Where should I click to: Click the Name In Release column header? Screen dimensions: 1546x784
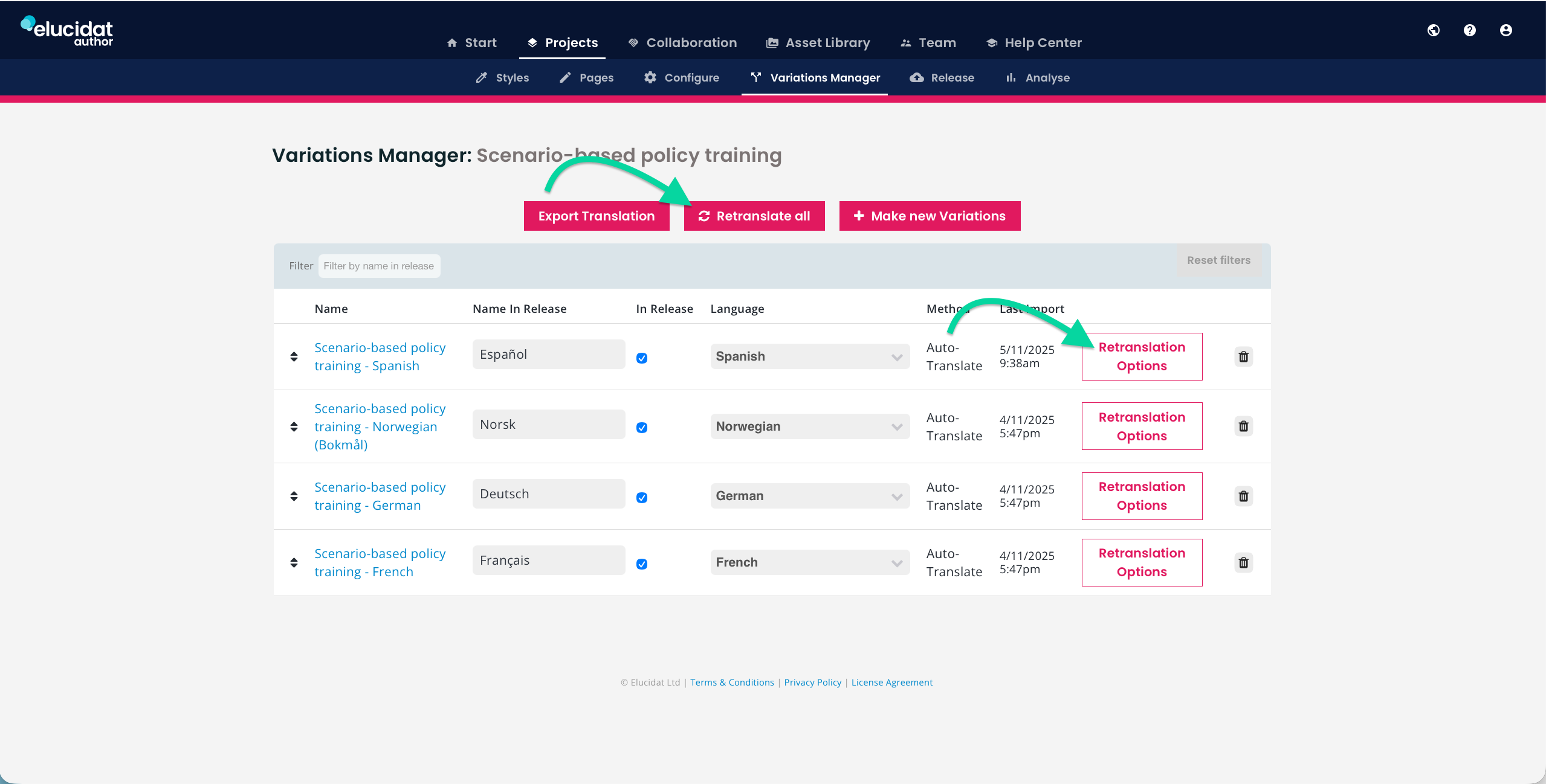pyautogui.click(x=520, y=309)
